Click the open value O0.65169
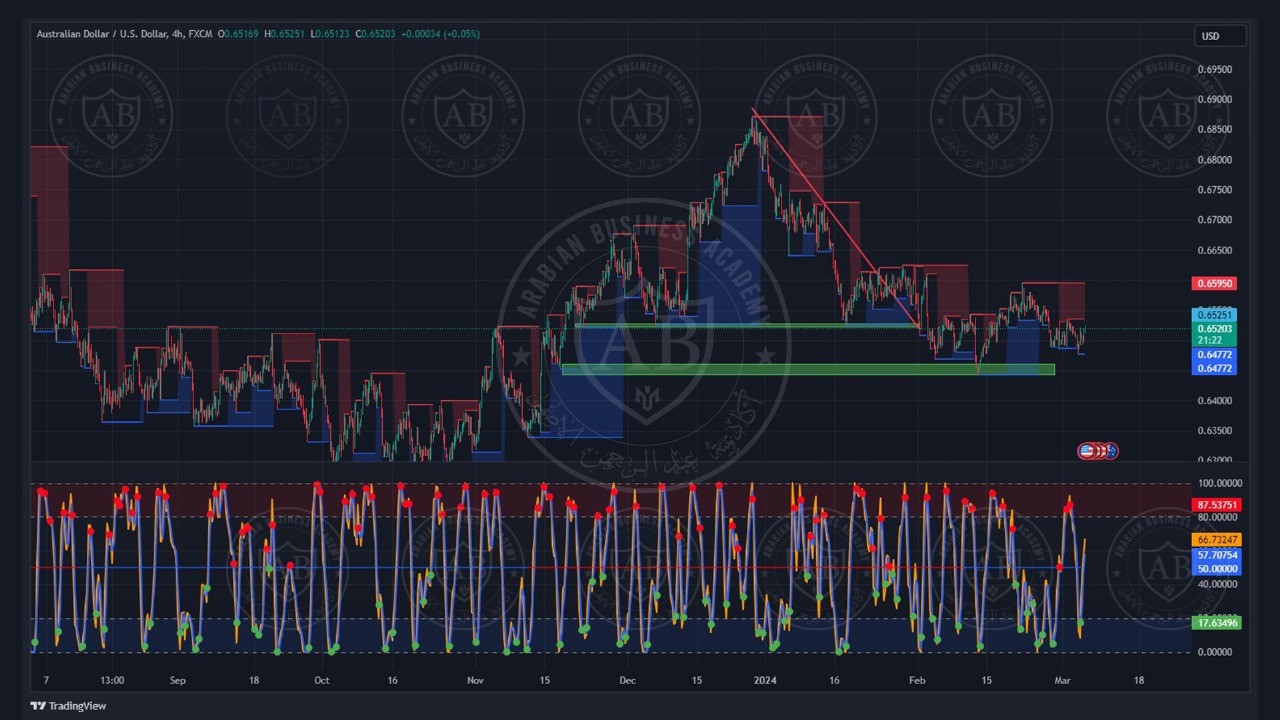This screenshot has width=1280, height=720. point(238,34)
